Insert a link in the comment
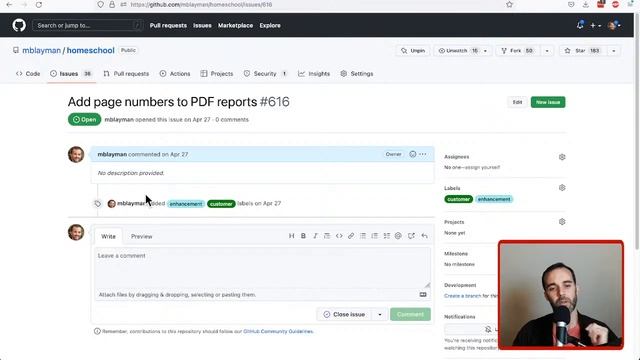This screenshot has width=640, height=360. (351, 236)
